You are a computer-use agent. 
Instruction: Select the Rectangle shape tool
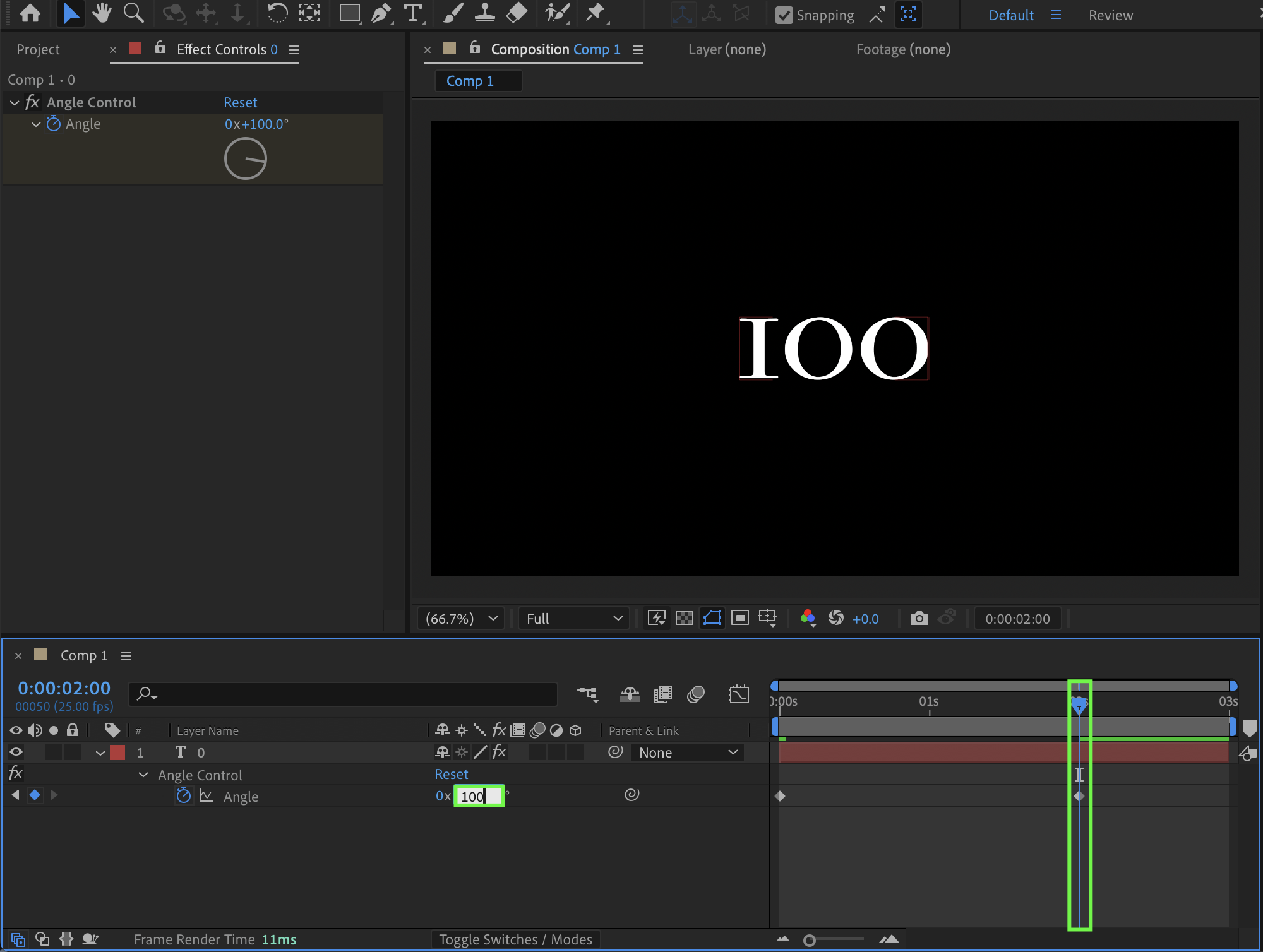point(350,14)
